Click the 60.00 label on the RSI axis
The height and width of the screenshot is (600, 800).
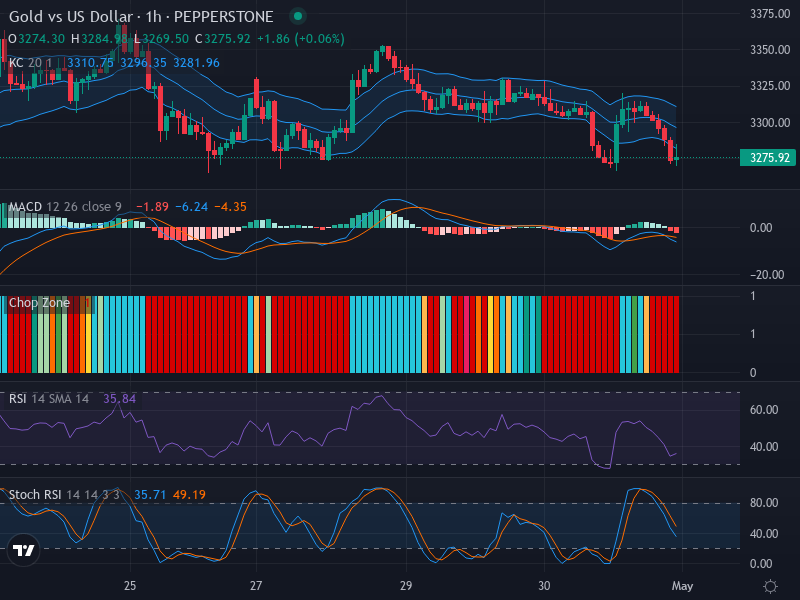point(764,410)
